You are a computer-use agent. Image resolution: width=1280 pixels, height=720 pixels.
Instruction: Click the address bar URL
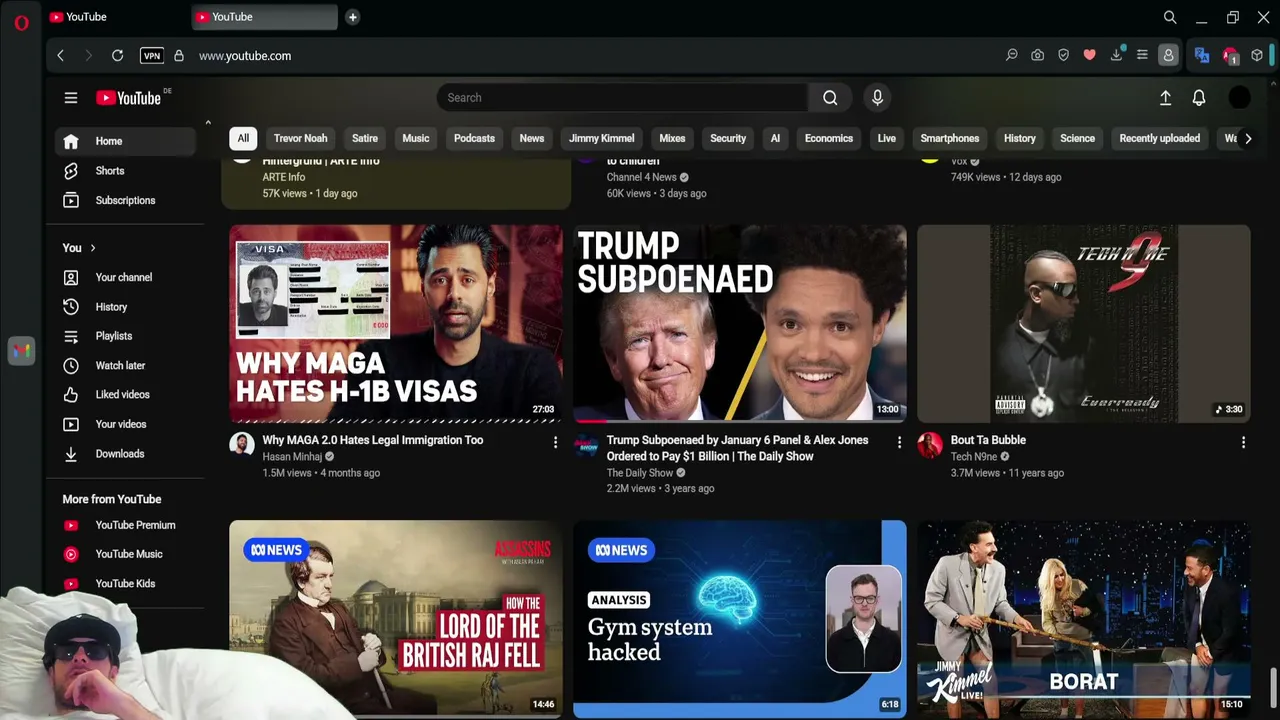245,56
